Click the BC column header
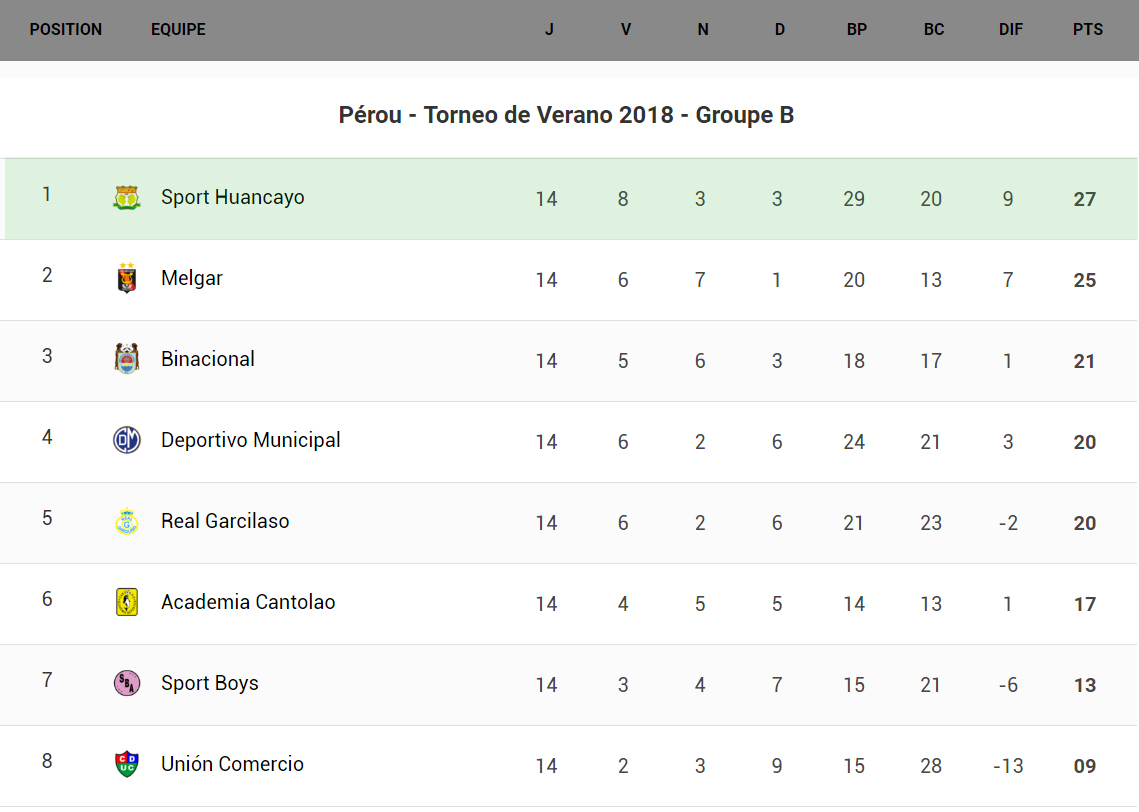Screen dimensions: 1139x812 click(x=934, y=30)
